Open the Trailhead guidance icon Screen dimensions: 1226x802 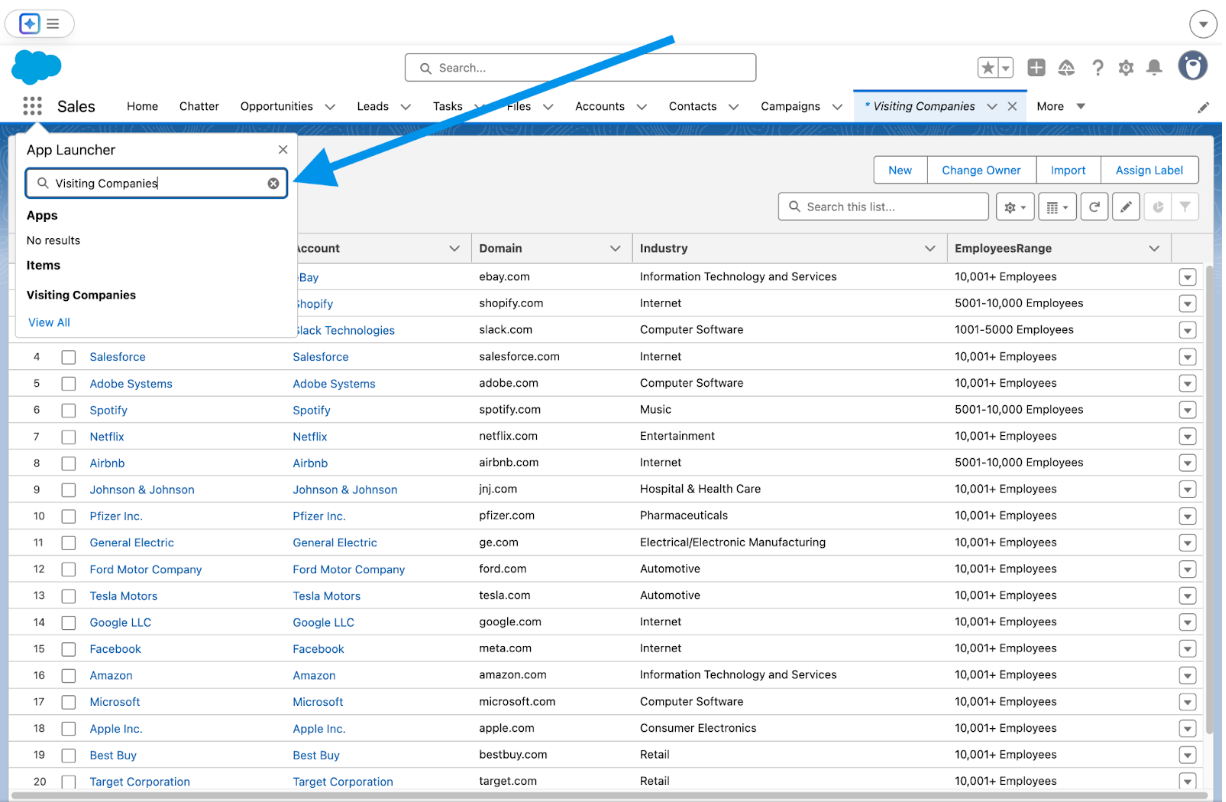1066,67
